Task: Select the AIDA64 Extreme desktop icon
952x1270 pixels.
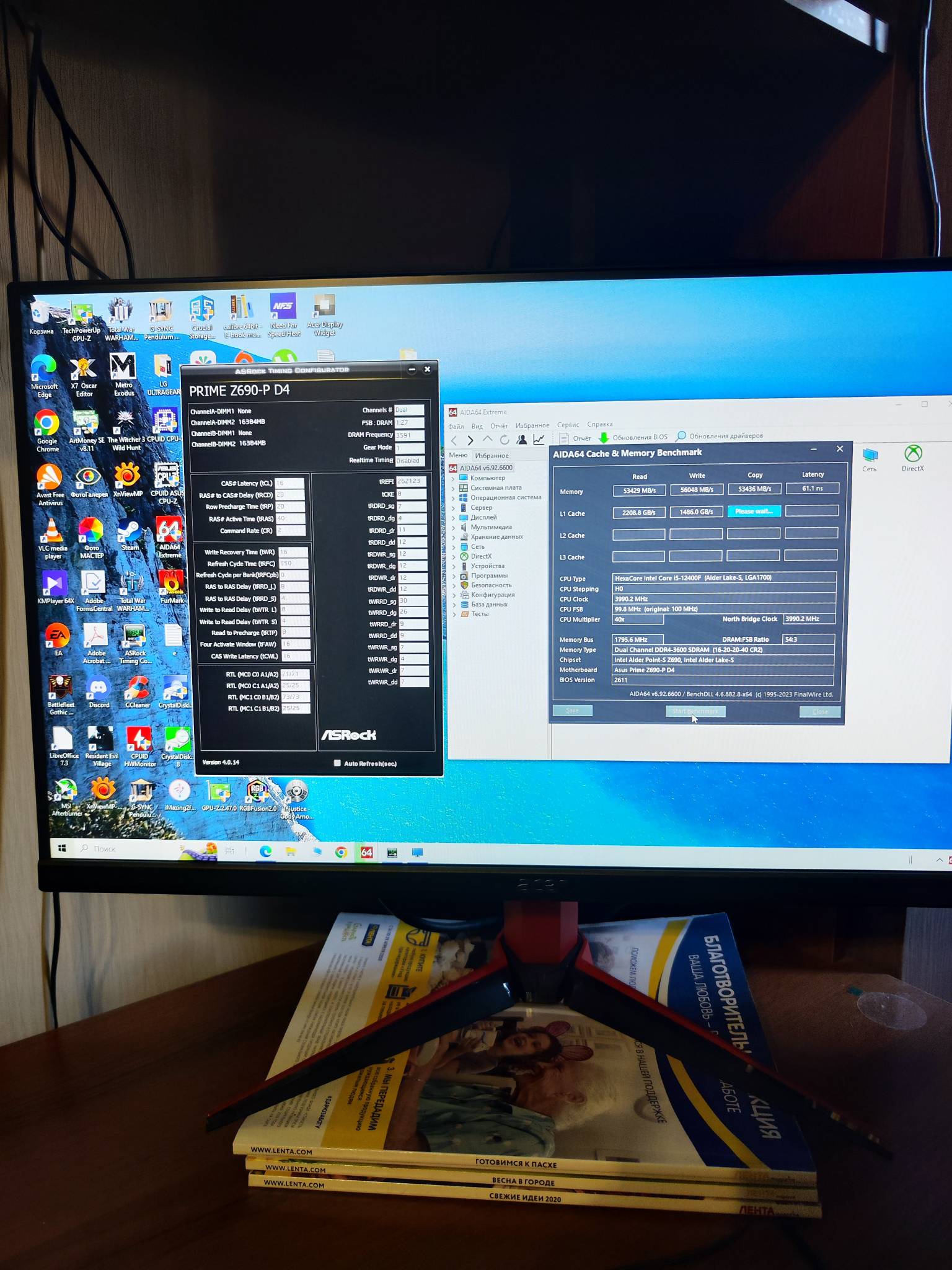Action: (169, 537)
